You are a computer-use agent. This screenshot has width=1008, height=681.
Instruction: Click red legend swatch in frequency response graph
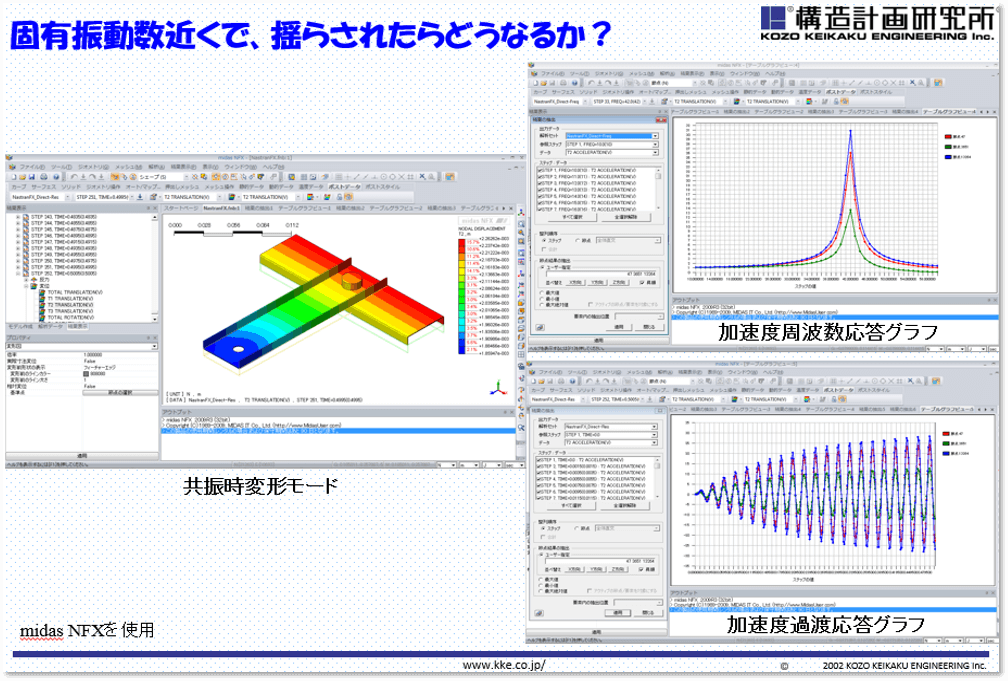(948, 136)
